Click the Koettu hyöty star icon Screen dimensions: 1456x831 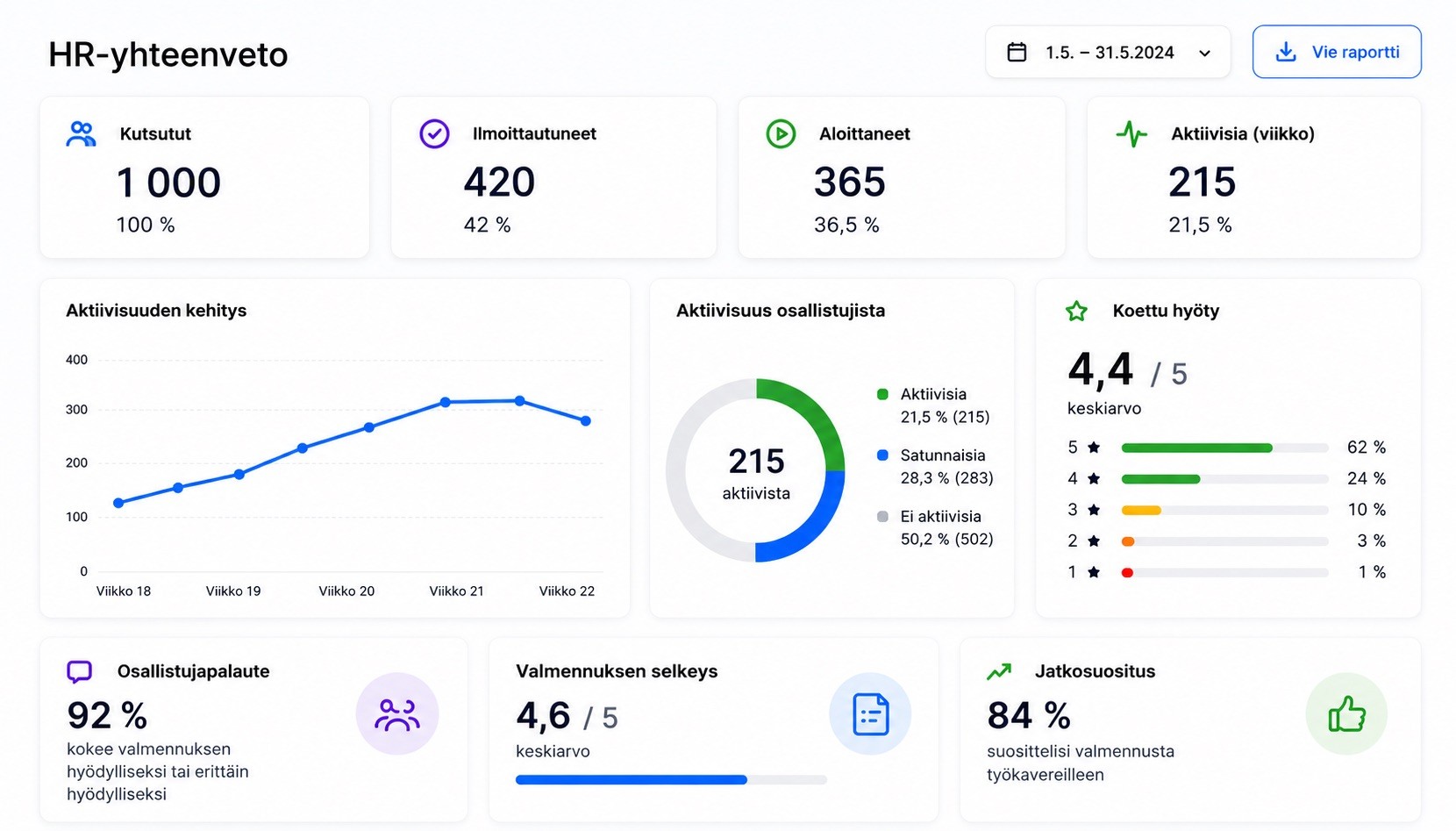coord(1076,311)
